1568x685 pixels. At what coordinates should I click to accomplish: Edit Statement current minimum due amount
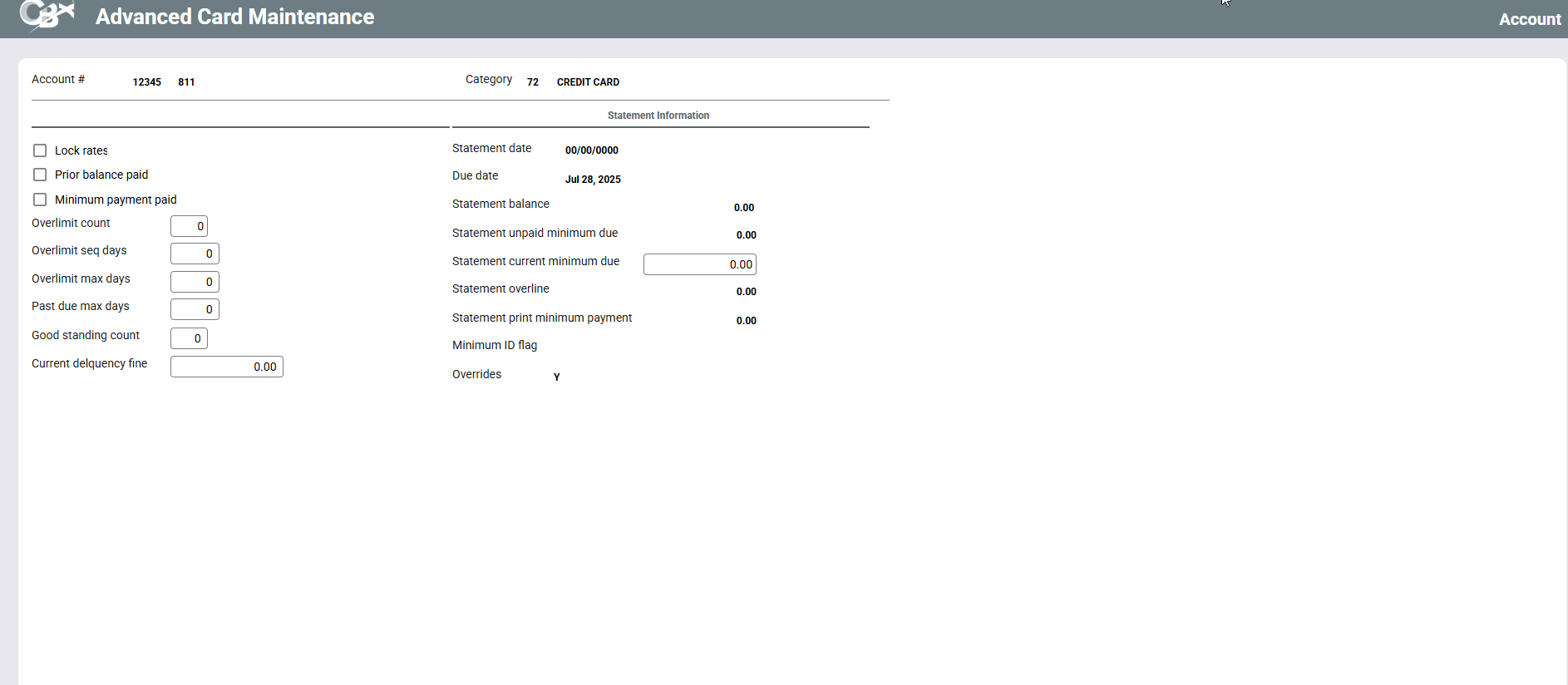pyautogui.click(x=699, y=264)
